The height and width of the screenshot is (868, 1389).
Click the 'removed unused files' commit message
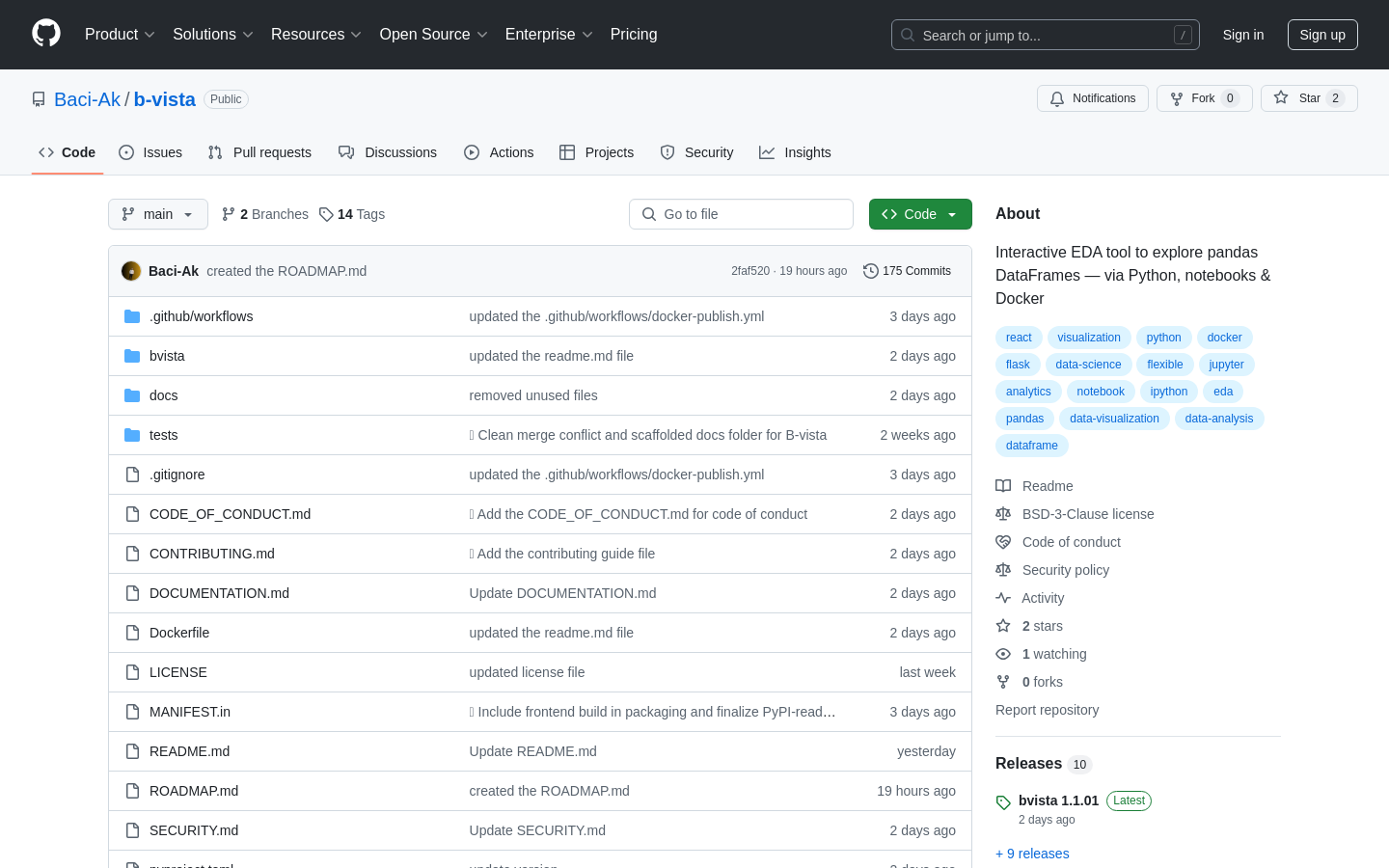pos(533,395)
